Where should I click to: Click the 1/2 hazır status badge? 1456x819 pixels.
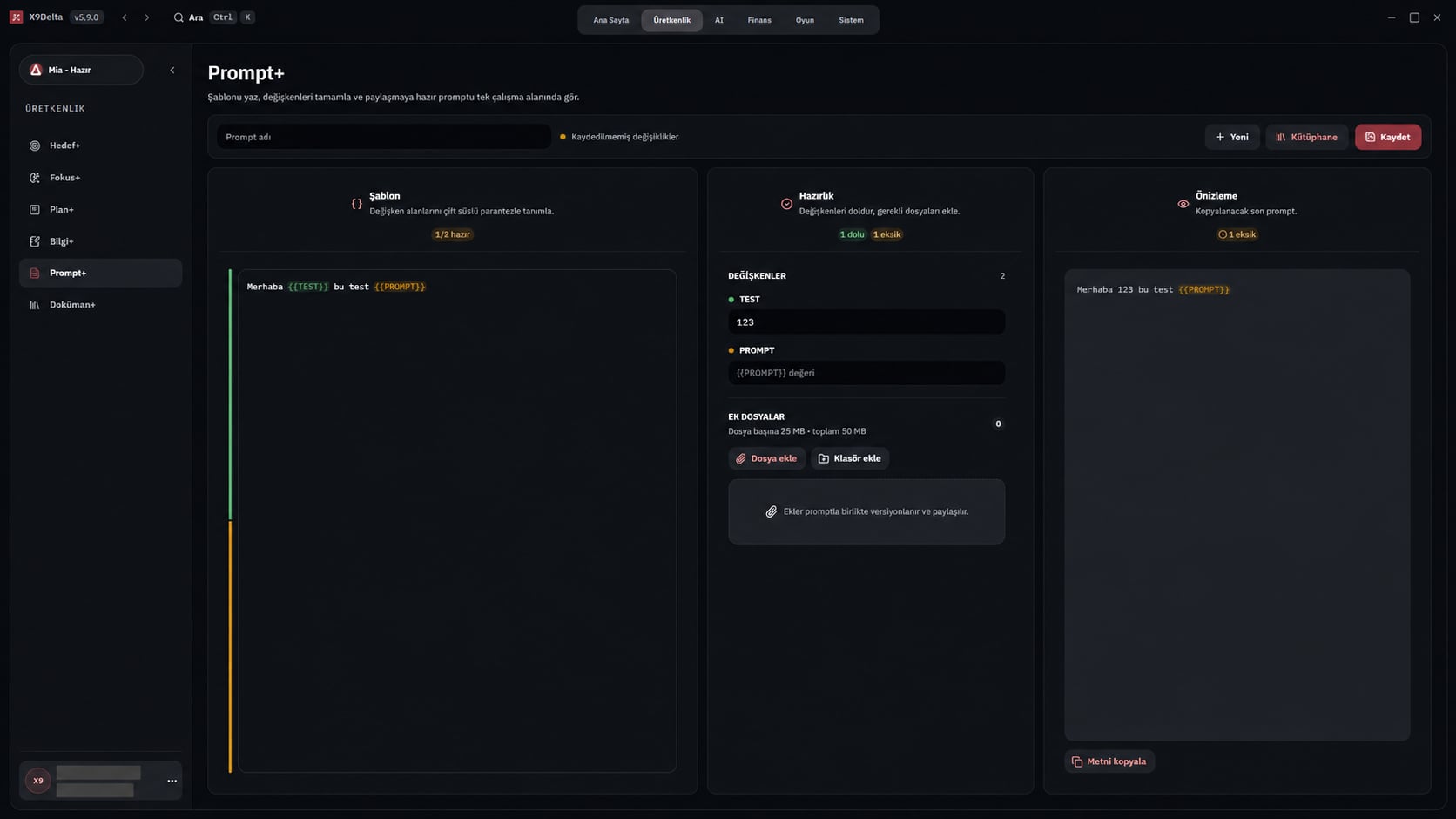(452, 234)
